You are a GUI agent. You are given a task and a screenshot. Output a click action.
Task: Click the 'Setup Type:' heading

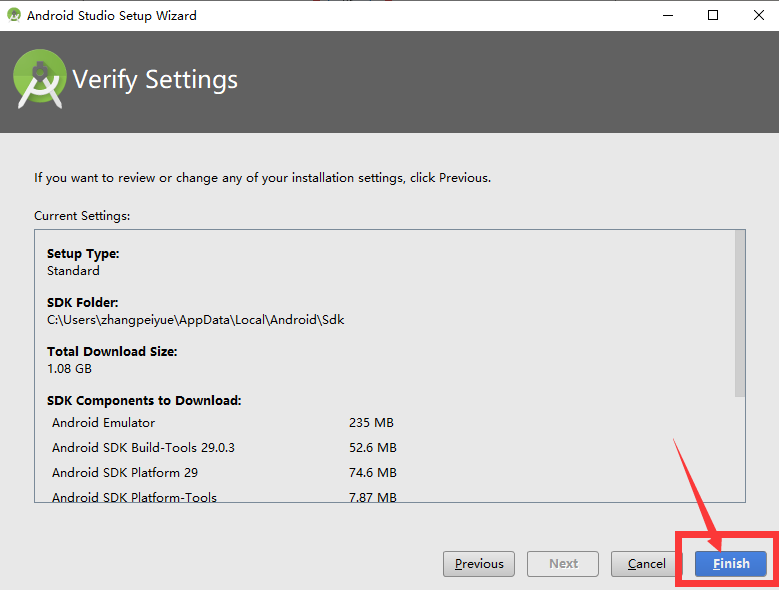point(83,254)
